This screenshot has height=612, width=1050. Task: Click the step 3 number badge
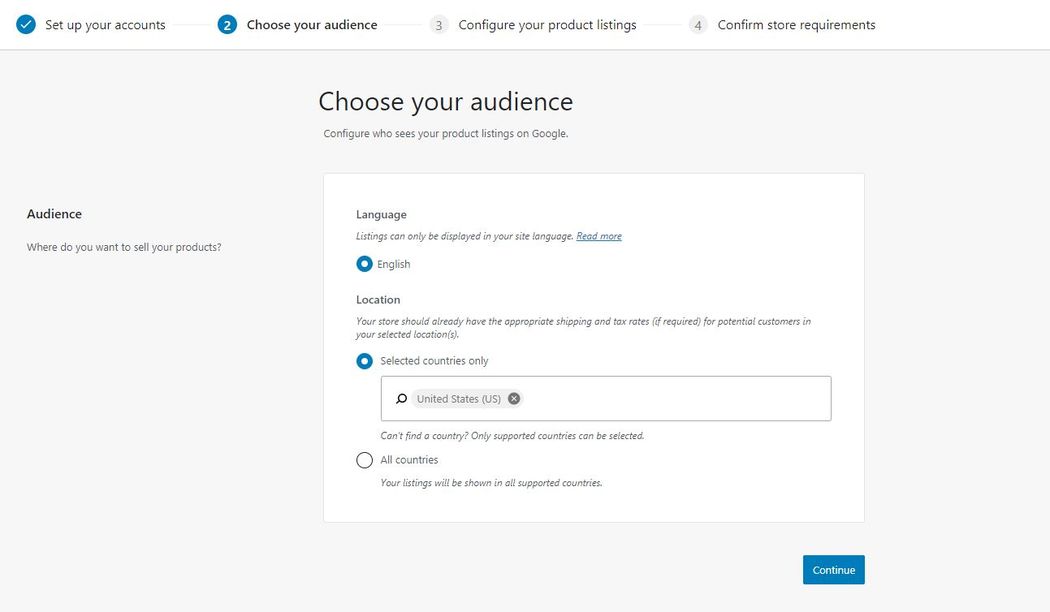coord(438,25)
